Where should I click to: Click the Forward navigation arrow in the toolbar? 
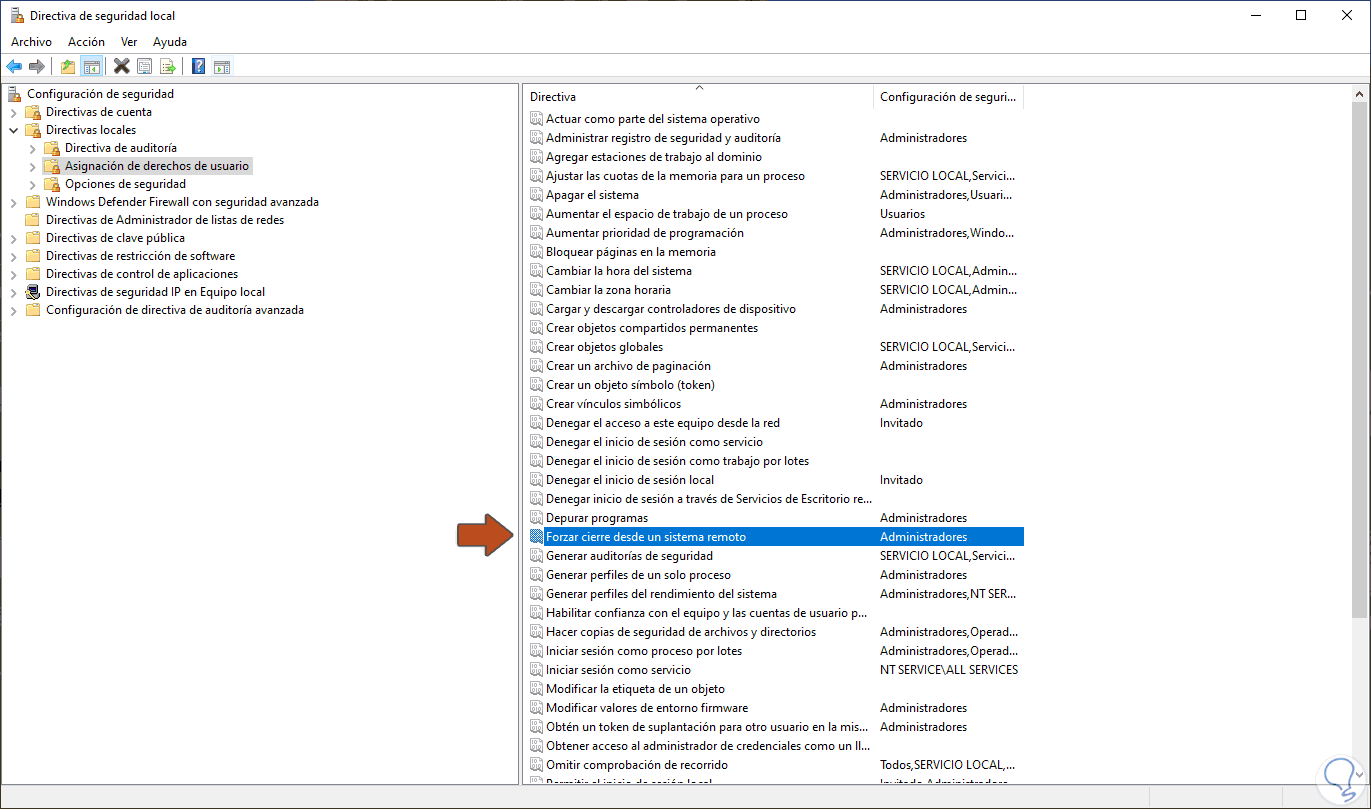37,66
